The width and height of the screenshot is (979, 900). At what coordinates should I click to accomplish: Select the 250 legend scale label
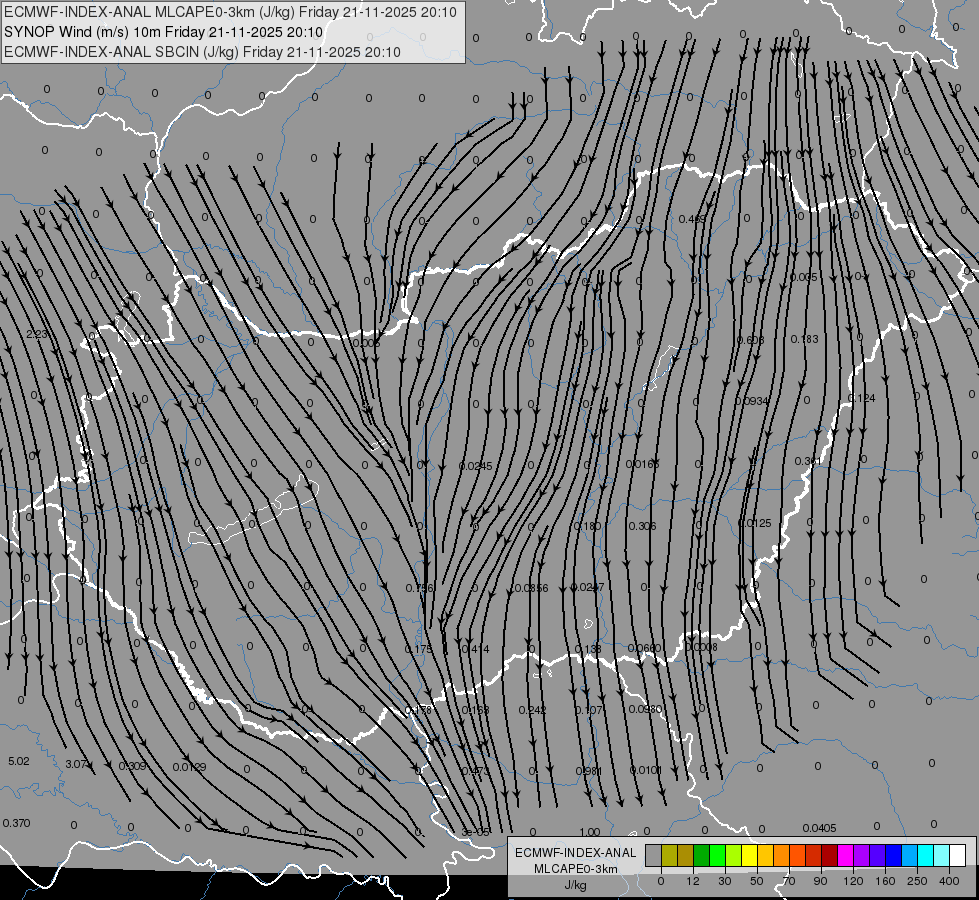[x=917, y=881]
